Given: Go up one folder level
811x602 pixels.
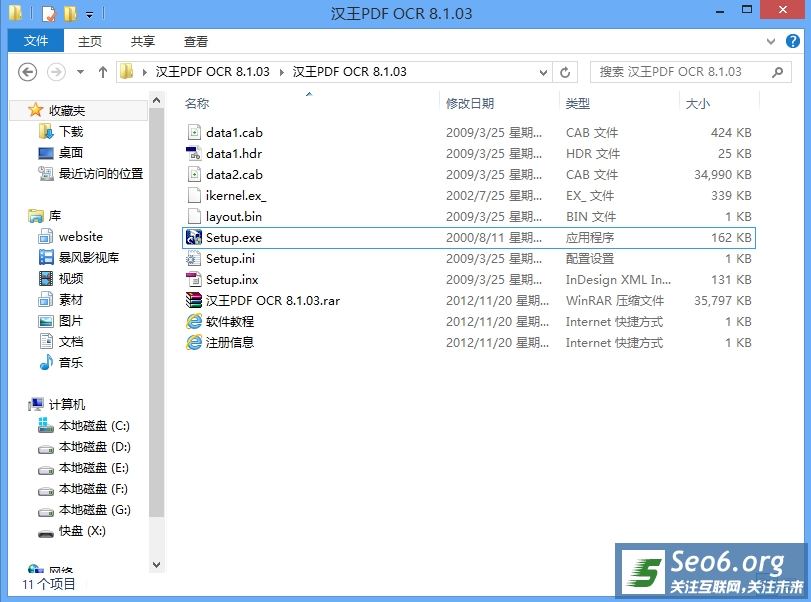Looking at the screenshot, I should pyautogui.click(x=102, y=72).
